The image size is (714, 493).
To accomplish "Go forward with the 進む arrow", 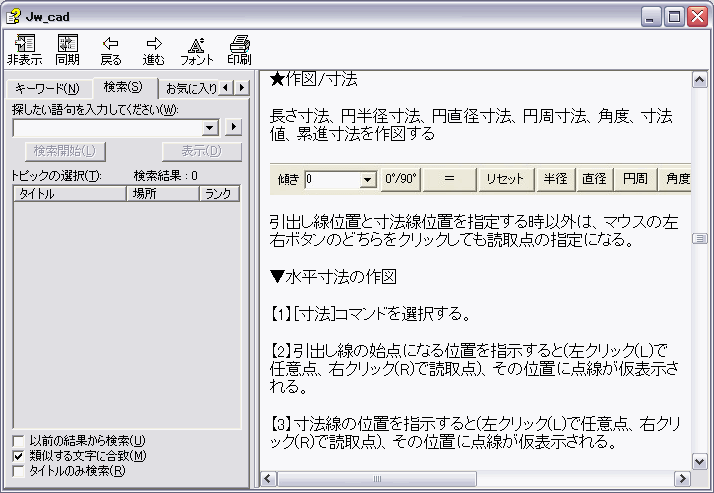I will [x=153, y=51].
